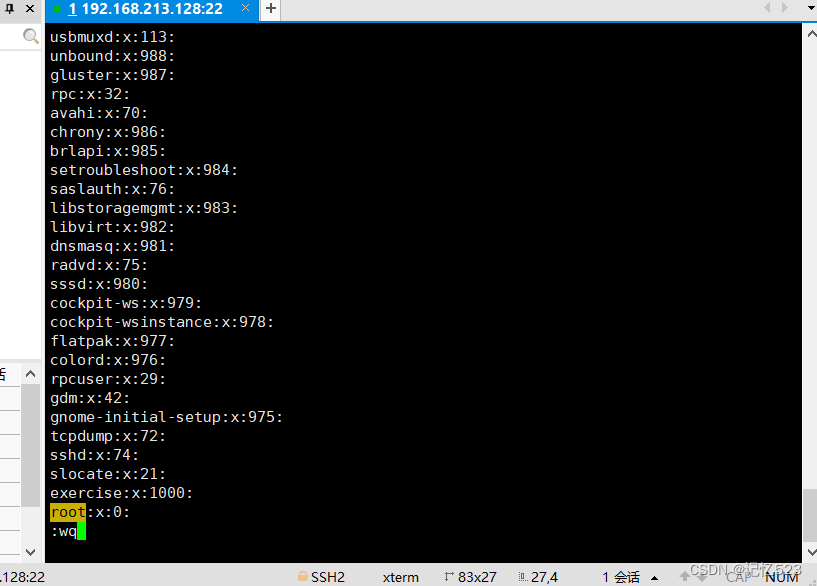
Task: Toggle the CAP lock indicator
Action: (740, 576)
